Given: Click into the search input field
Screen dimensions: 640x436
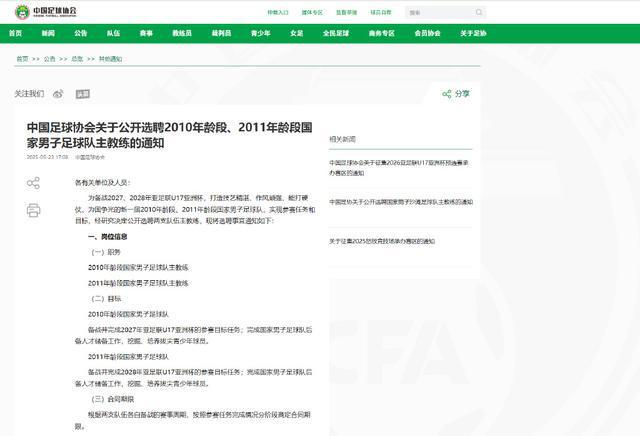Looking at the screenshot, I should click(430, 13).
